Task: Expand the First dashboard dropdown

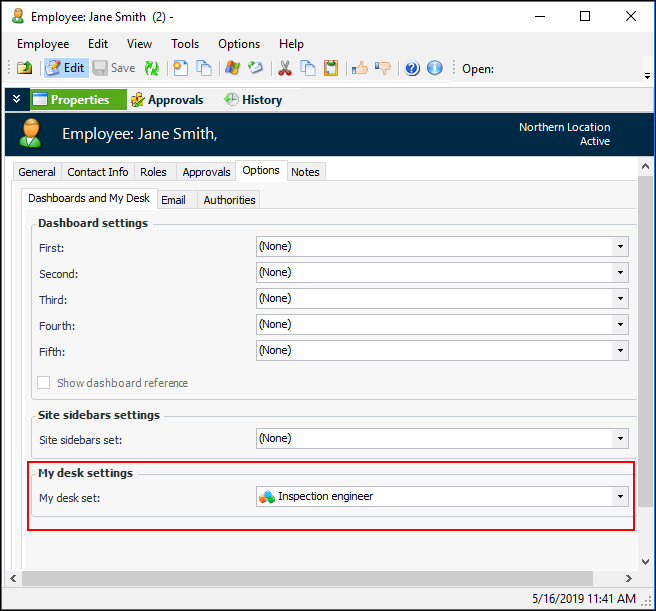Action: (620, 246)
